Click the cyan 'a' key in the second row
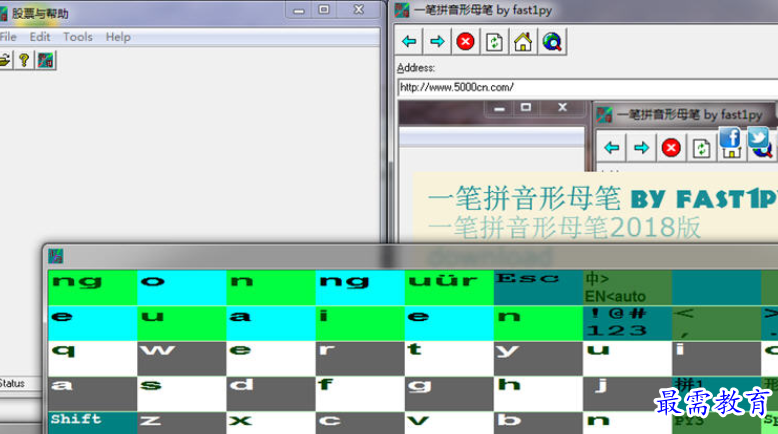778x434 pixels. click(271, 323)
